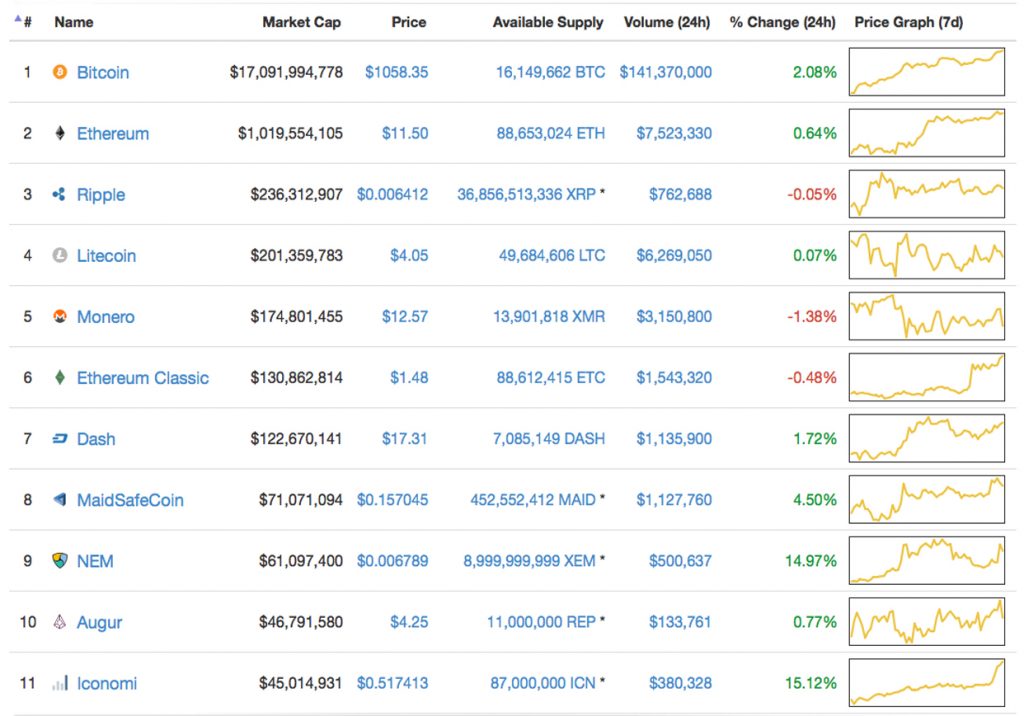Click Augur's 7d price graph
The height and width of the screenshot is (716, 1024).
click(x=927, y=621)
